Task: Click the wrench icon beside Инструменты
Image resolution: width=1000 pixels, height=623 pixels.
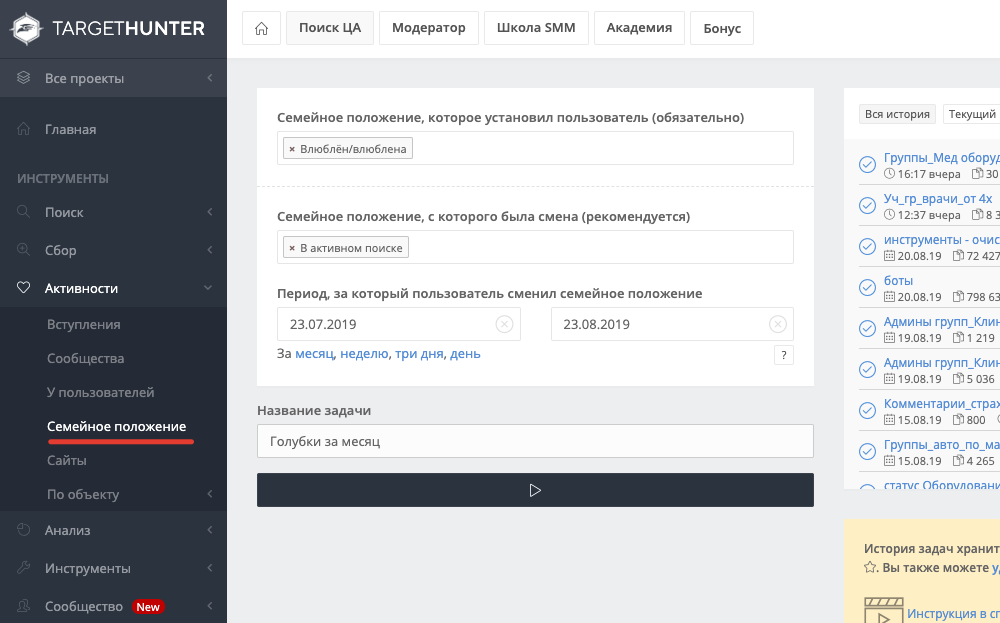Action: 24,568
